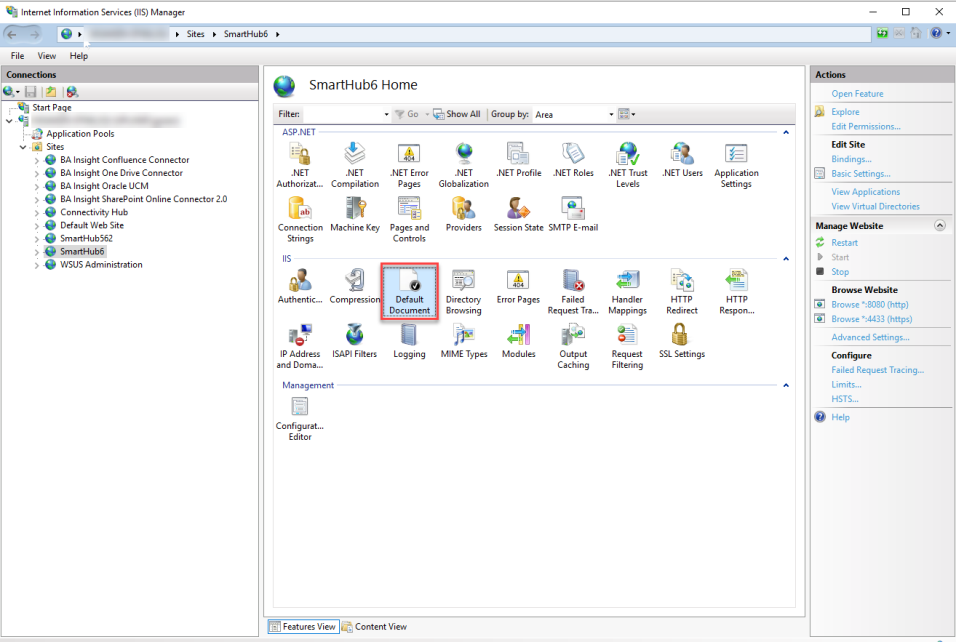Open the Default Document feature
This screenshot has height=642, width=956.
pos(409,291)
